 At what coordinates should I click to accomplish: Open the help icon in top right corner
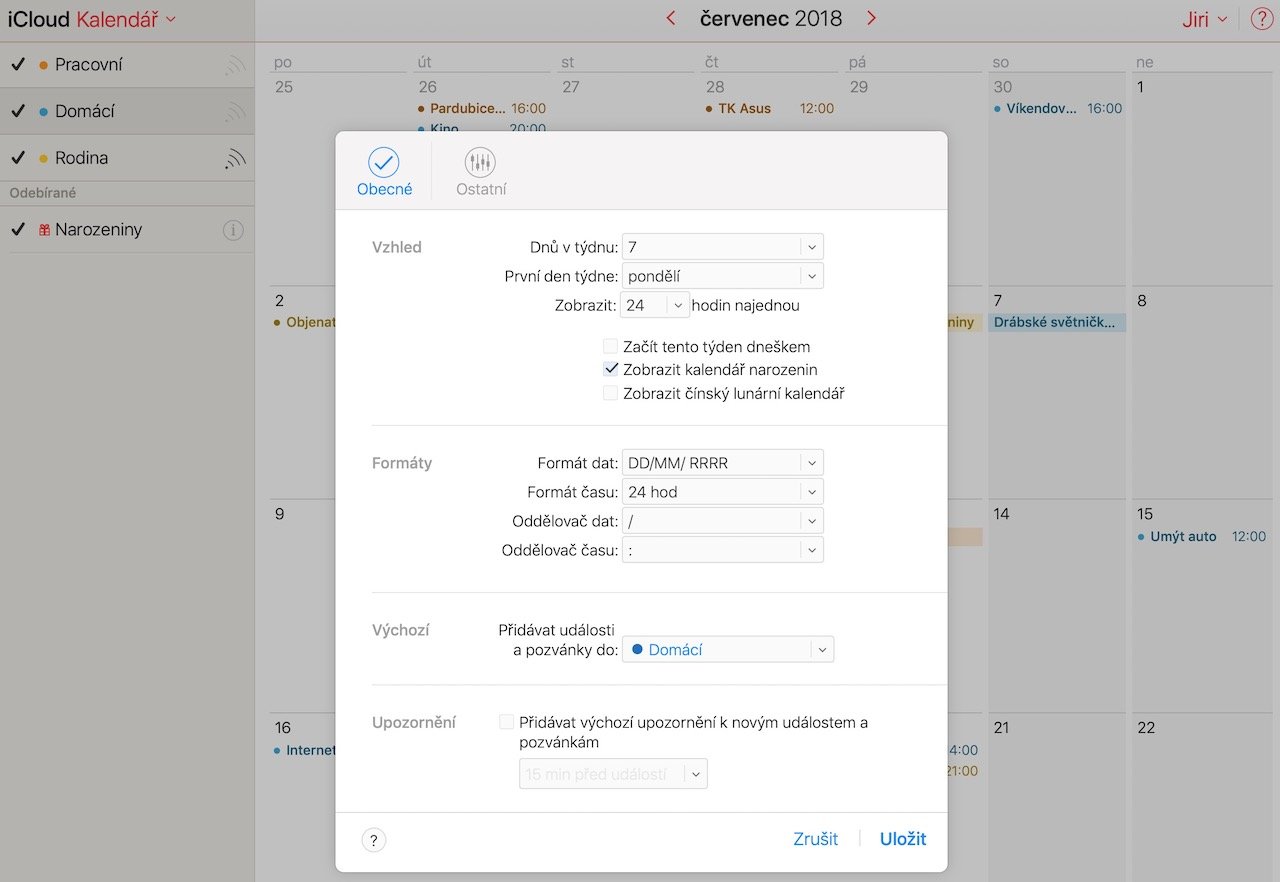[x=1261, y=19]
